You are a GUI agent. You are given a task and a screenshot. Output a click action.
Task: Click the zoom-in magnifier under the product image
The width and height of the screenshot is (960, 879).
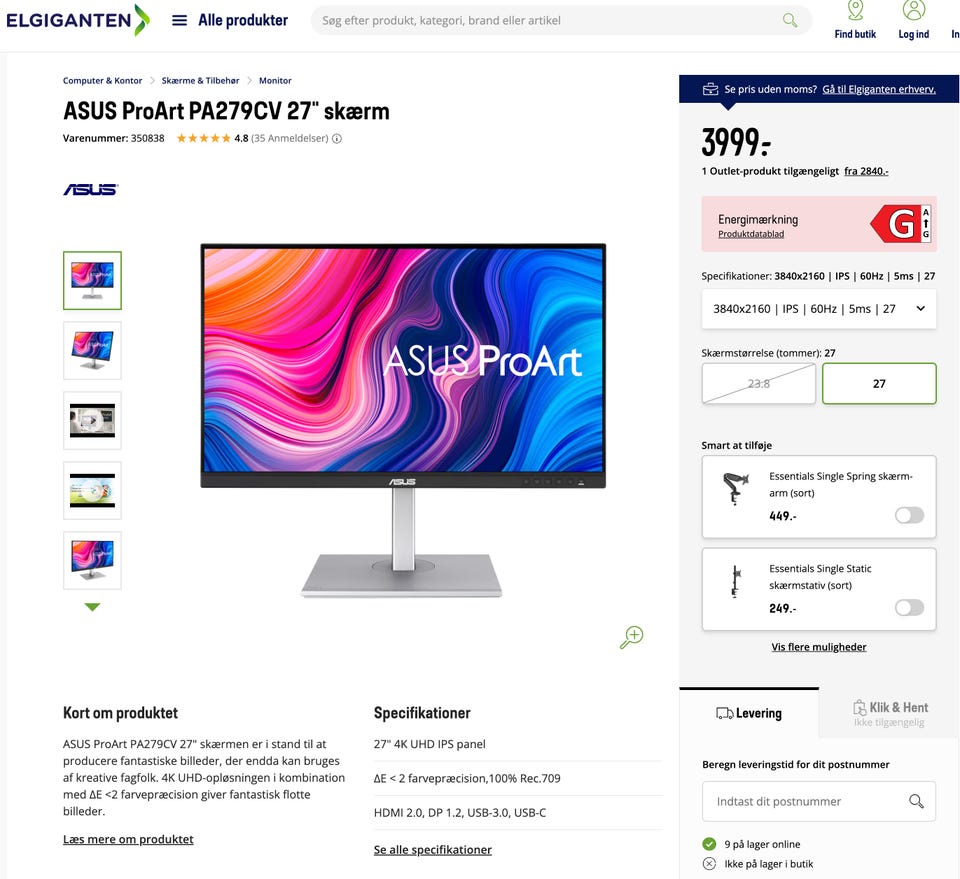pos(631,637)
